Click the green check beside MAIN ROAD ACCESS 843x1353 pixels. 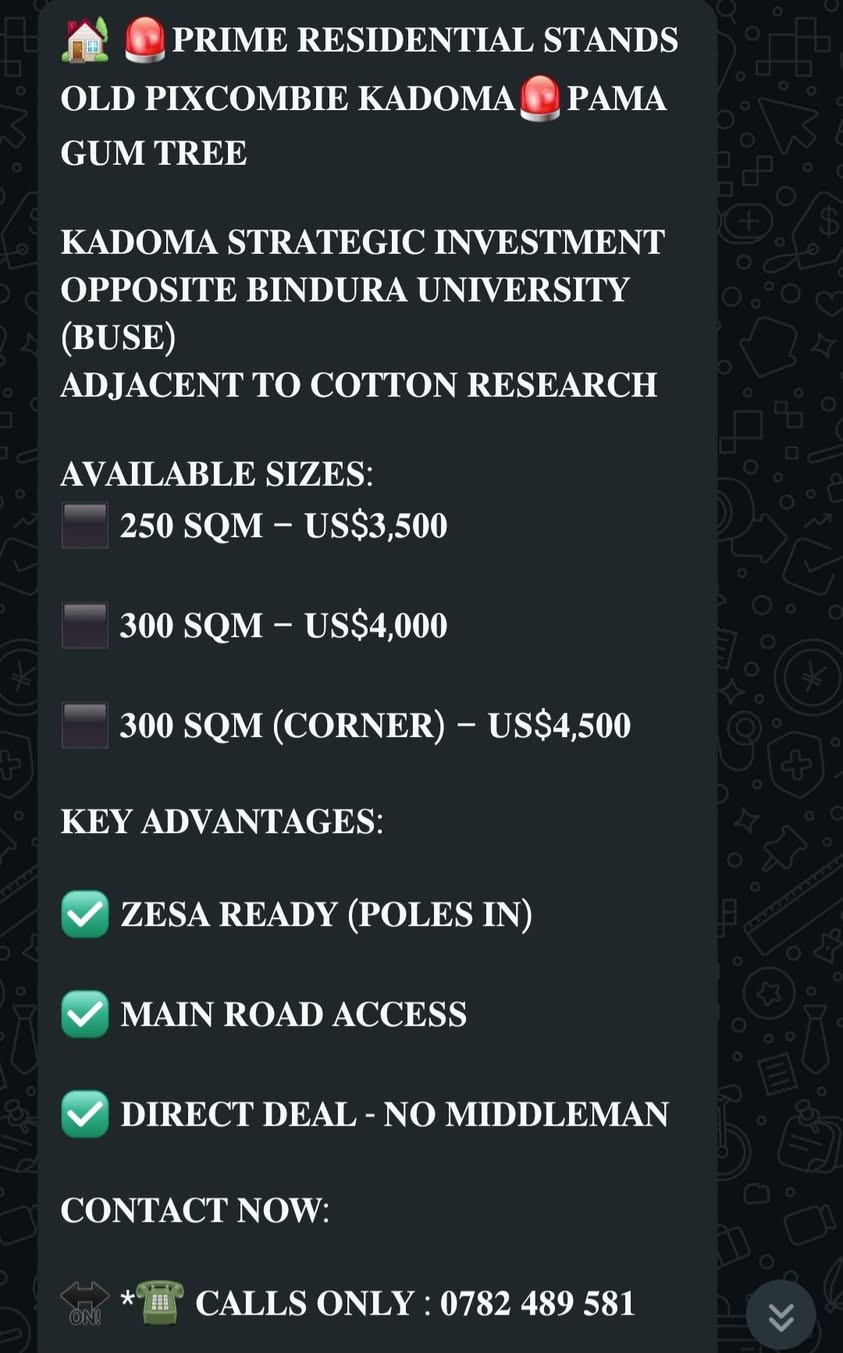[x=85, y=1014]
